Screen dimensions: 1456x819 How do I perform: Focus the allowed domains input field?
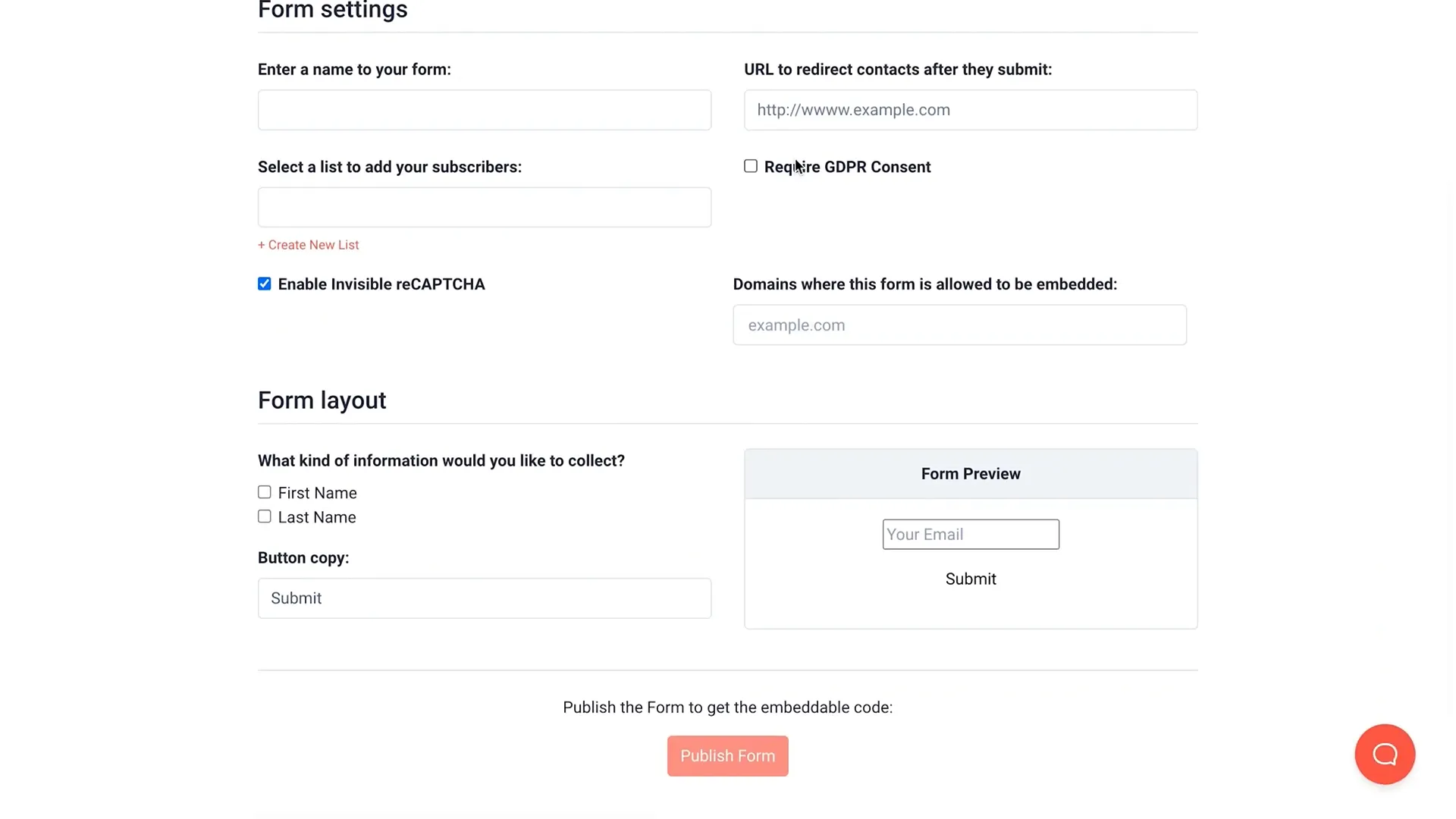click(x=959, y=325)
